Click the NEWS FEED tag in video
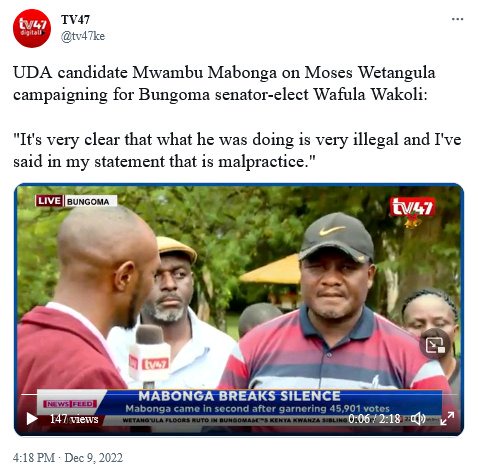The height and width of the screenshot is (471, 478). tap(70, 404)
